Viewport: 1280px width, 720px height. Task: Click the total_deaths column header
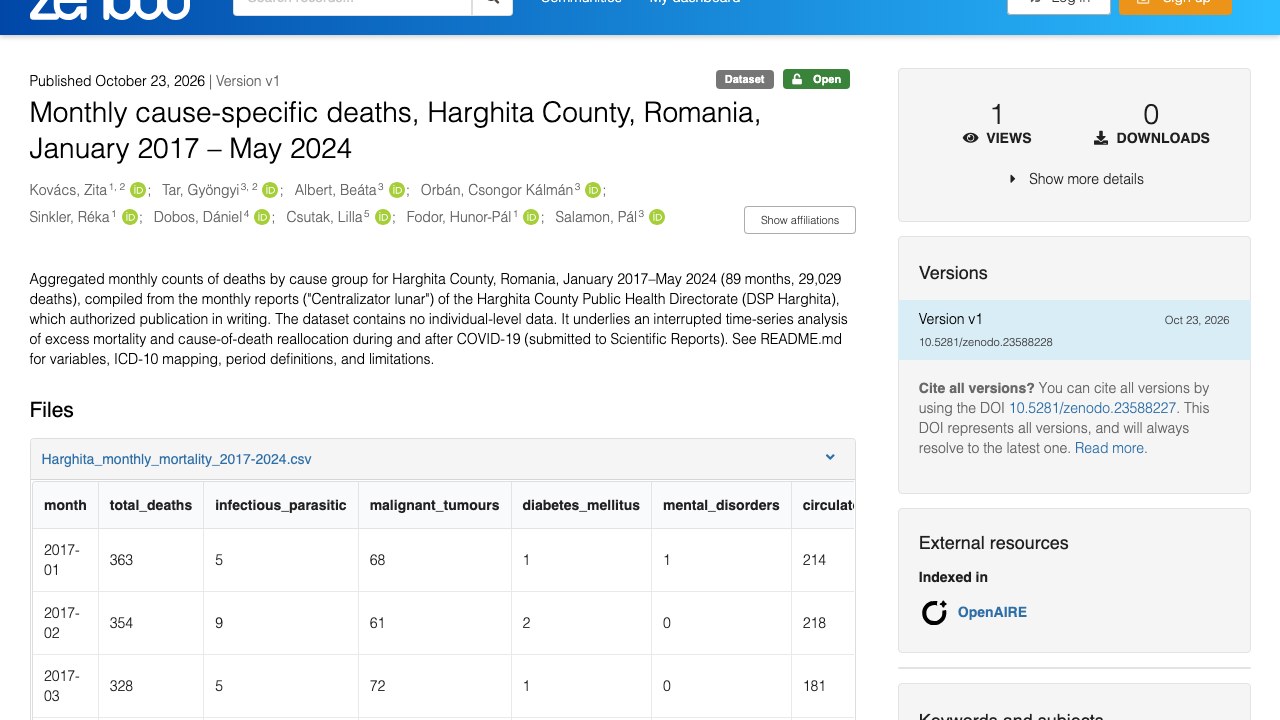[151, 505]
